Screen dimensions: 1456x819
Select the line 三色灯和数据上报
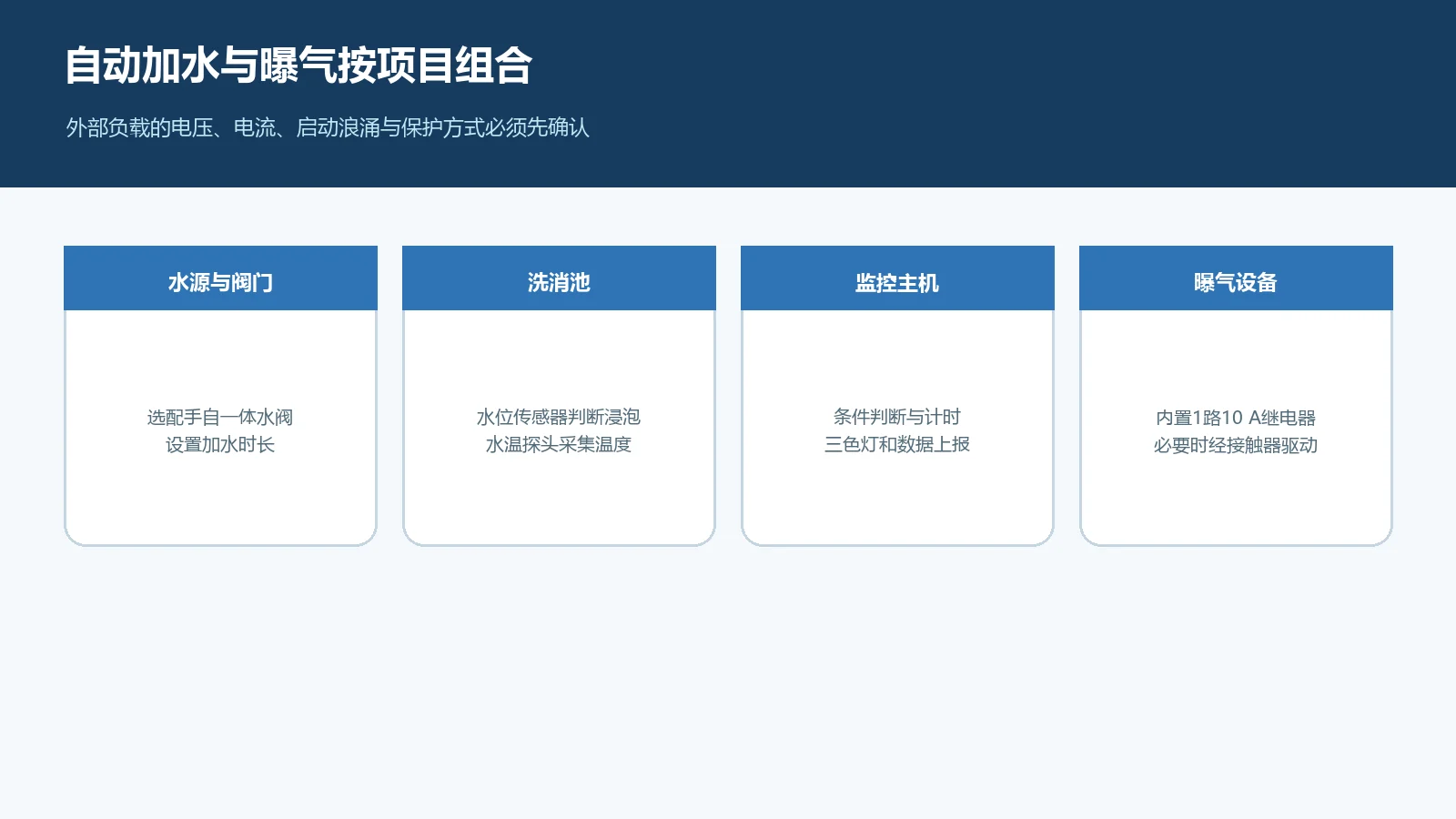(897, 445)
